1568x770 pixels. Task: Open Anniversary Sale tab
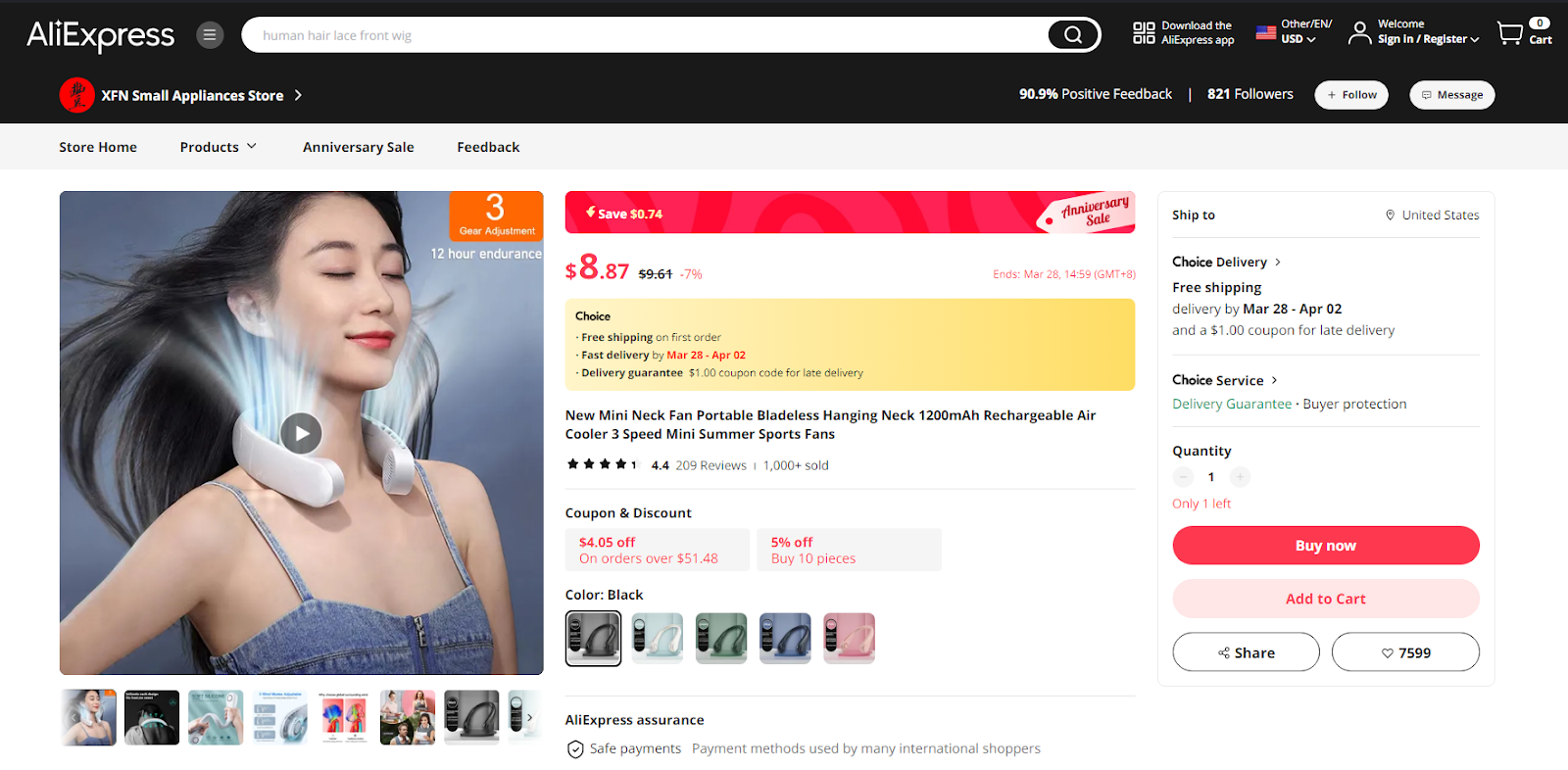click(x=359, y=147)
